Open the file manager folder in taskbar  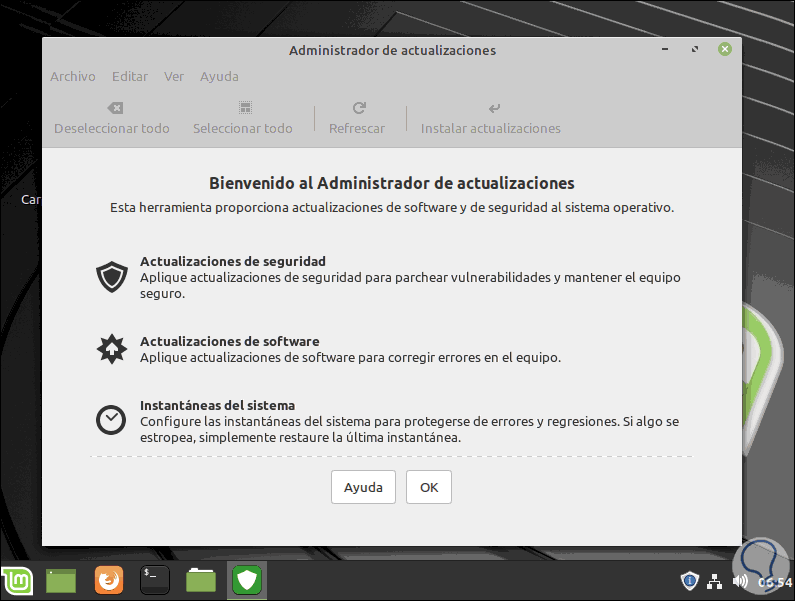pyautogui.click(x=201, y=580)
